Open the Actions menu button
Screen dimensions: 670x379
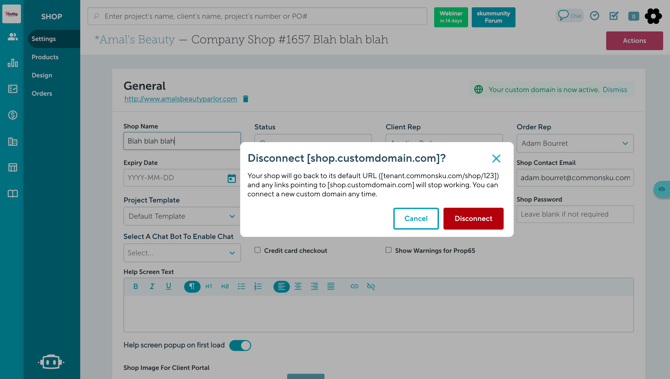tap(634, 41)
